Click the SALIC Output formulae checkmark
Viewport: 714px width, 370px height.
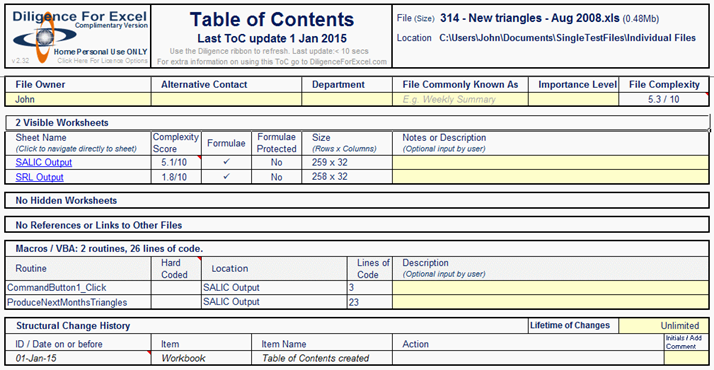click(x=226, y=162)
